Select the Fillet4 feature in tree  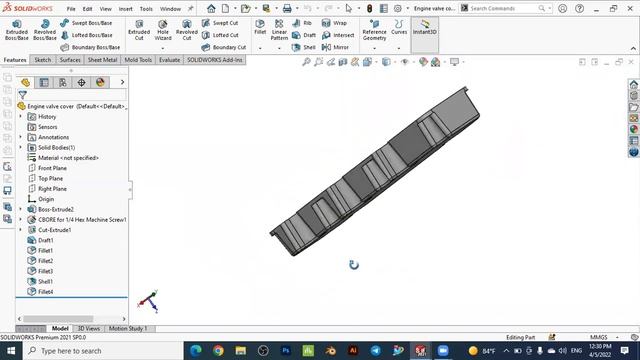tap(40, 292)
